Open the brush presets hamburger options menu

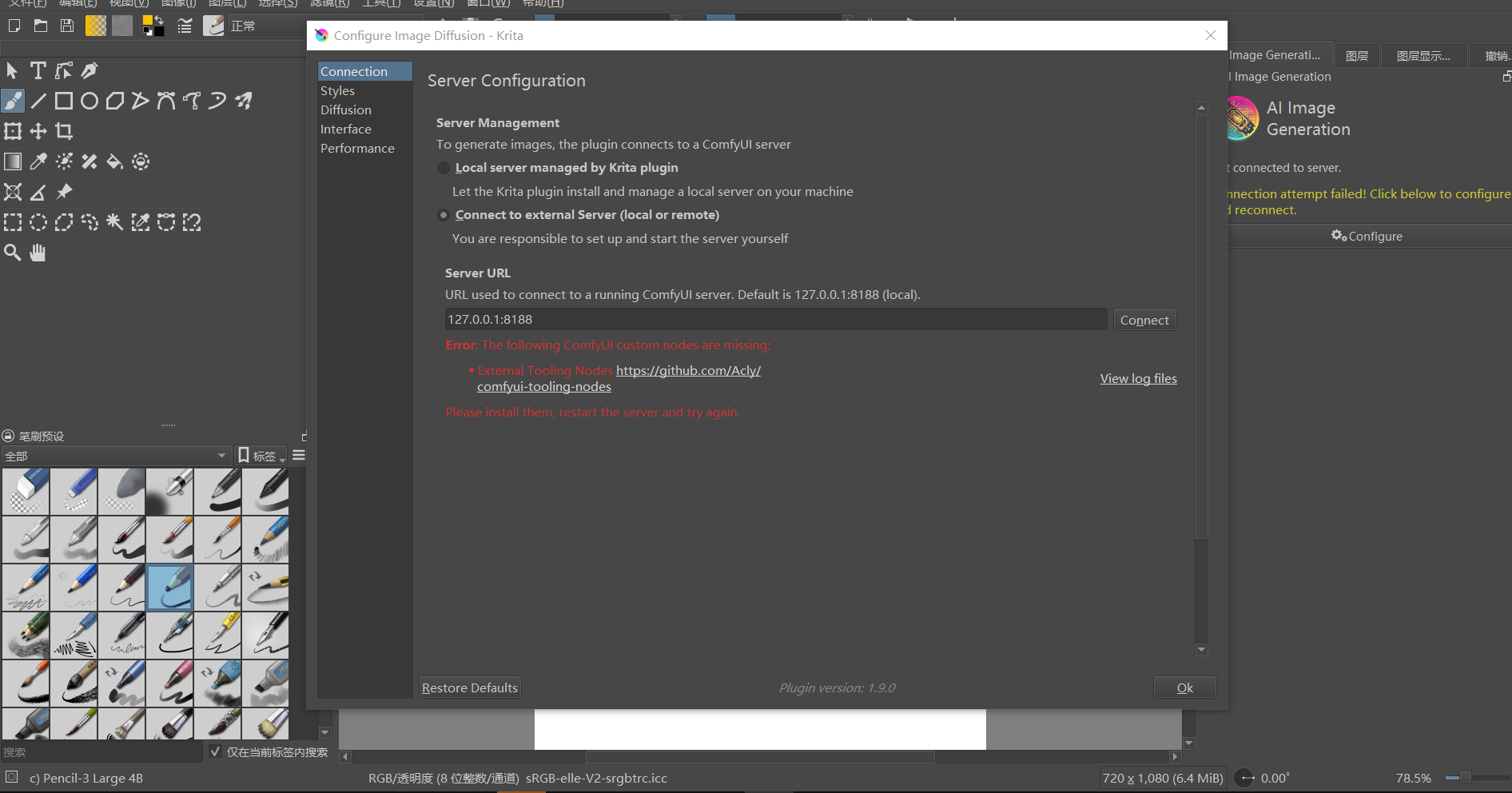click(x=299, y=456)
